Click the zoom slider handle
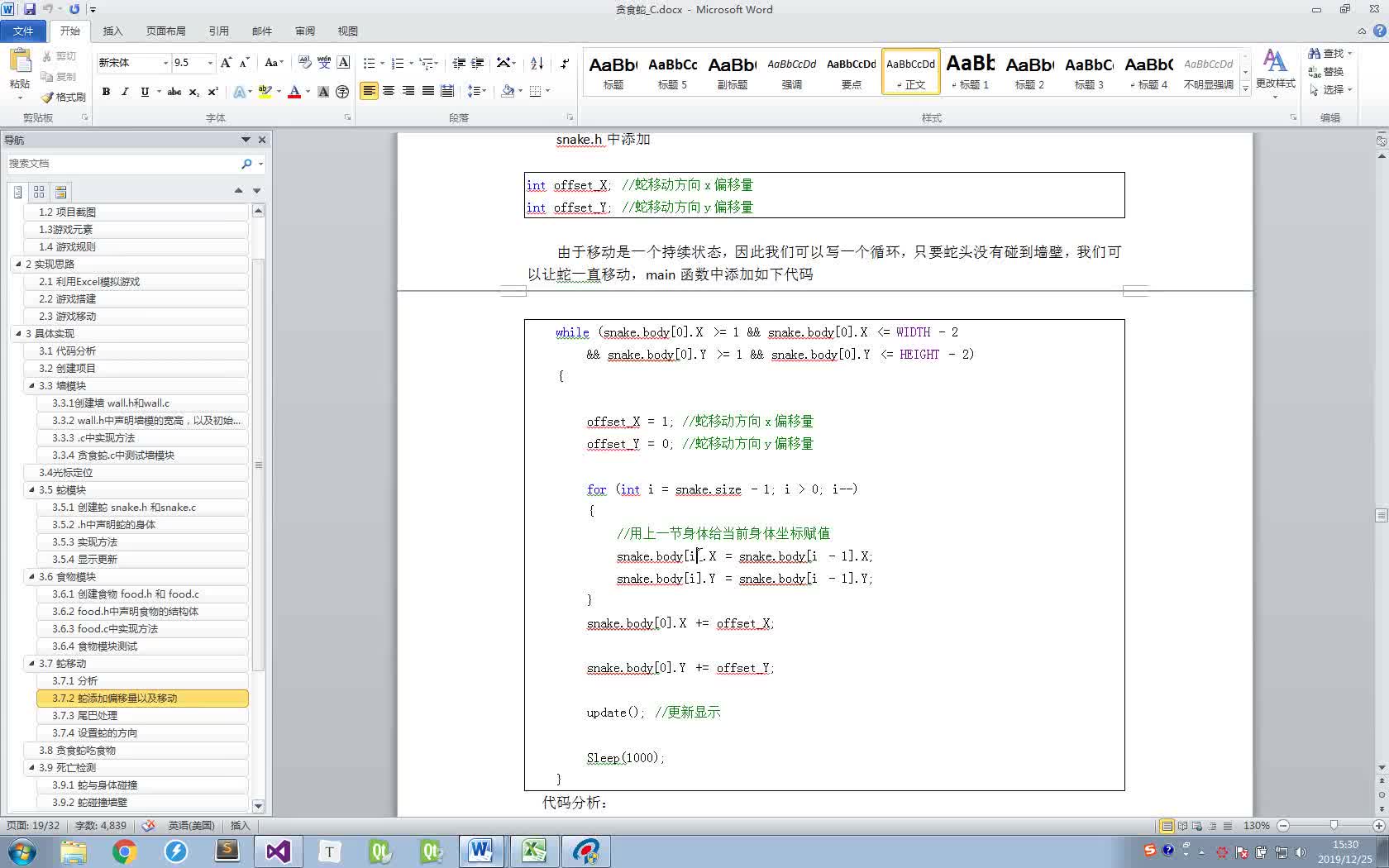Screen dimensions: 1389x868 [1334, 826]
